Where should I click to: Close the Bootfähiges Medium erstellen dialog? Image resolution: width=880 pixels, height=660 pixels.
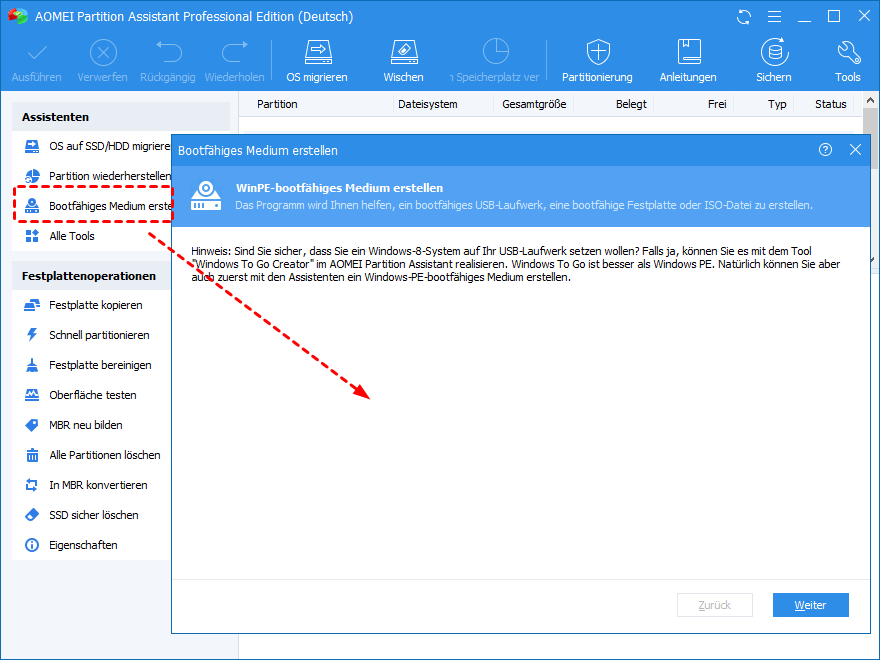[x=855, y=150]
